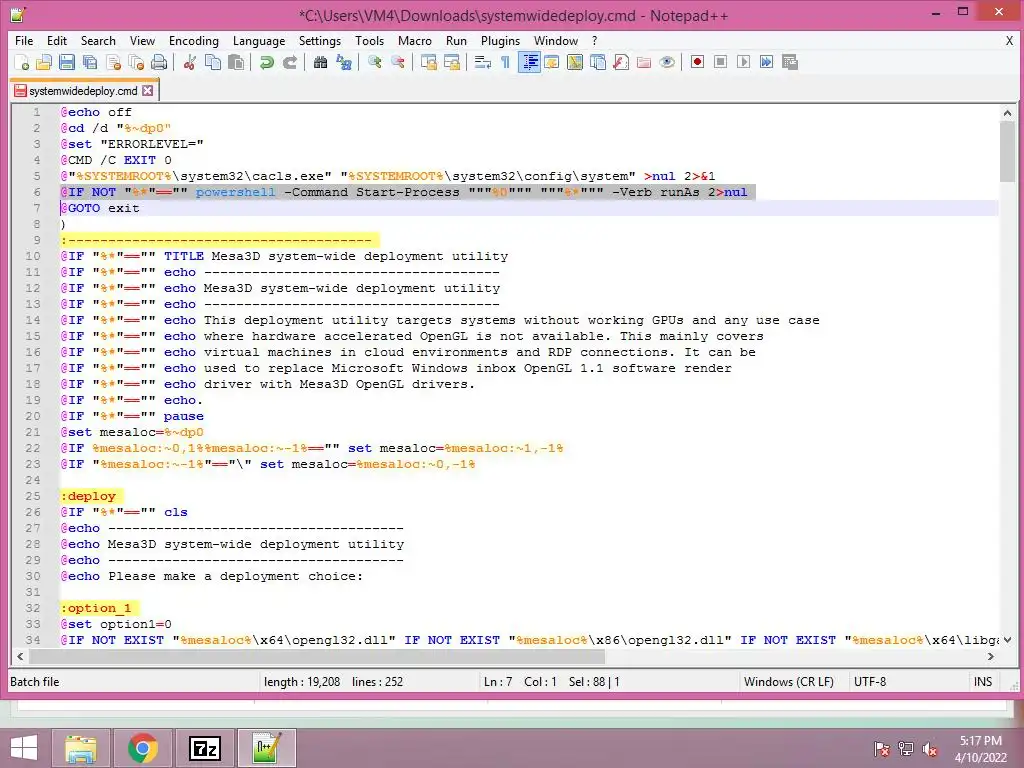Start macro recording with red dot

point(697,62)
